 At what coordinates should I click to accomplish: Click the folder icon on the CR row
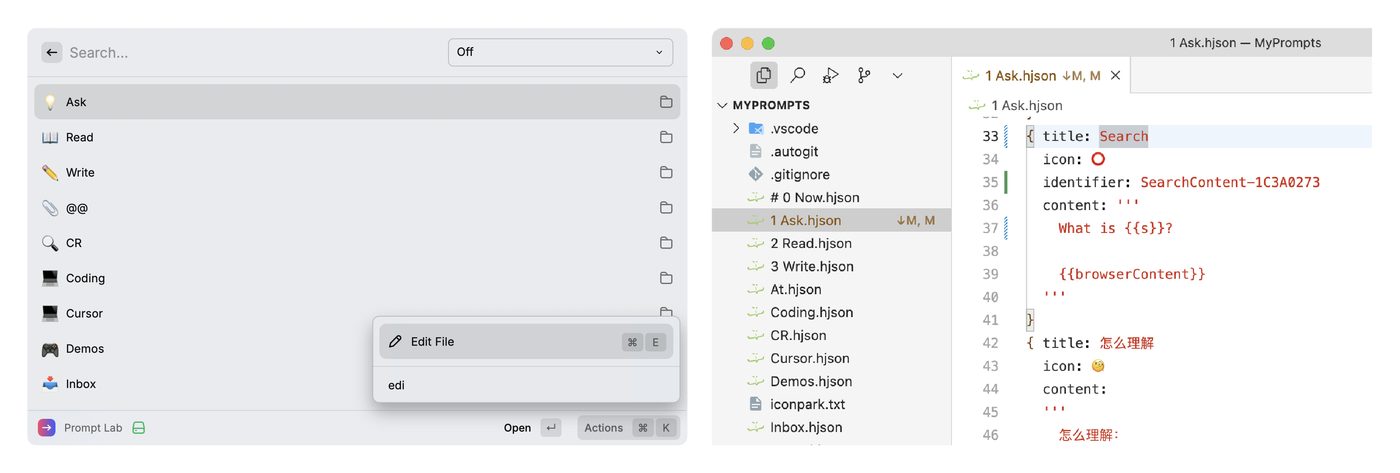[666, 243]
